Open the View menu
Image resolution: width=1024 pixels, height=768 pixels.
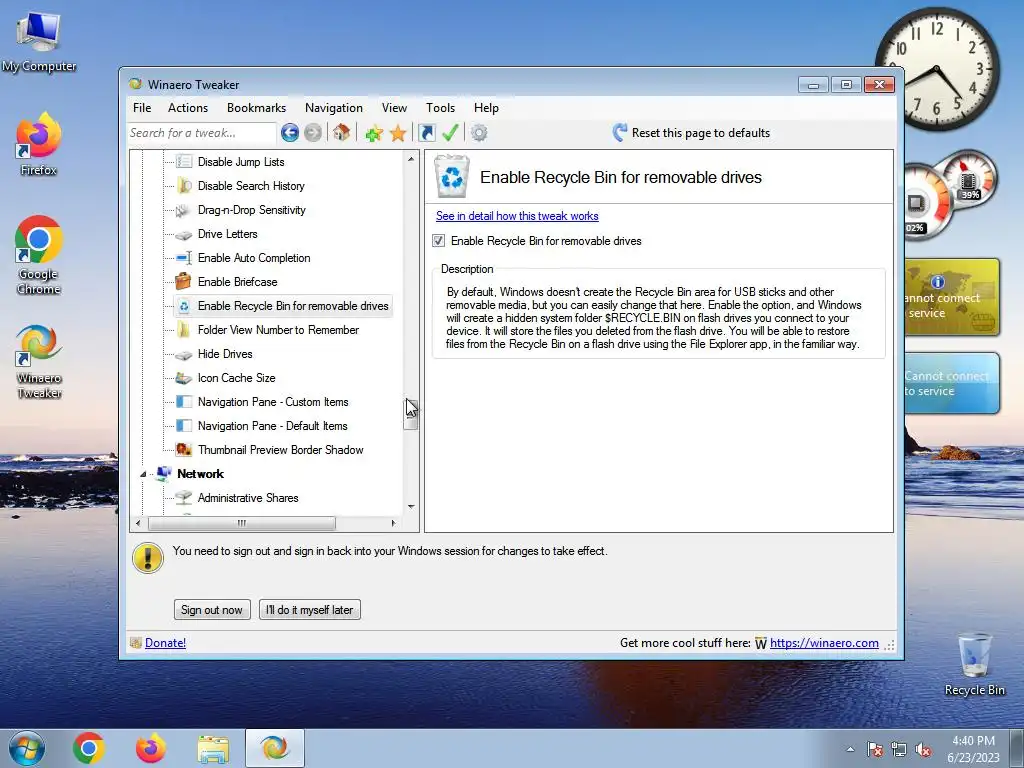coord(394,108)
